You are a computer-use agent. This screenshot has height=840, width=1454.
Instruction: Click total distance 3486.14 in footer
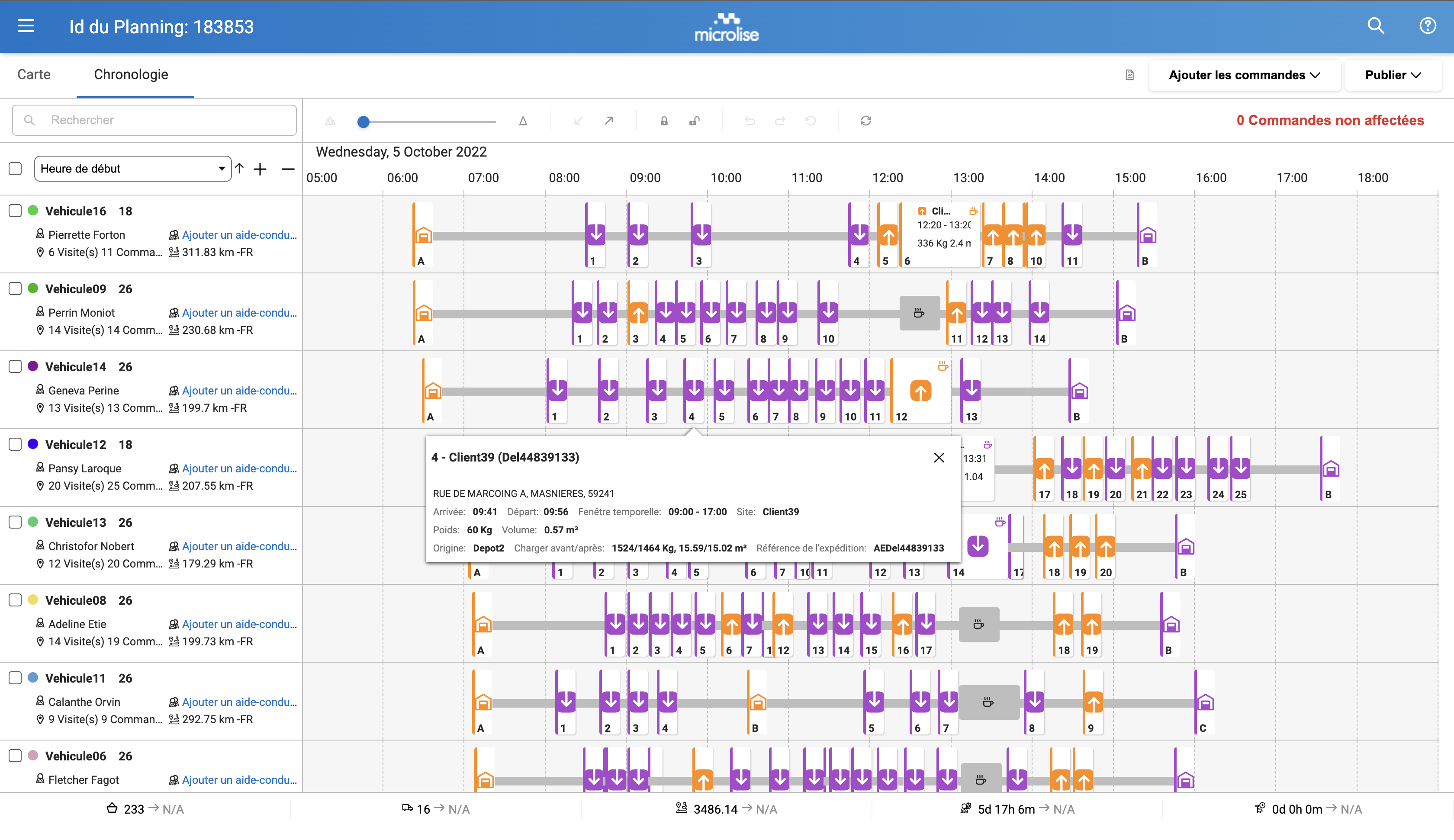[715, 809]
